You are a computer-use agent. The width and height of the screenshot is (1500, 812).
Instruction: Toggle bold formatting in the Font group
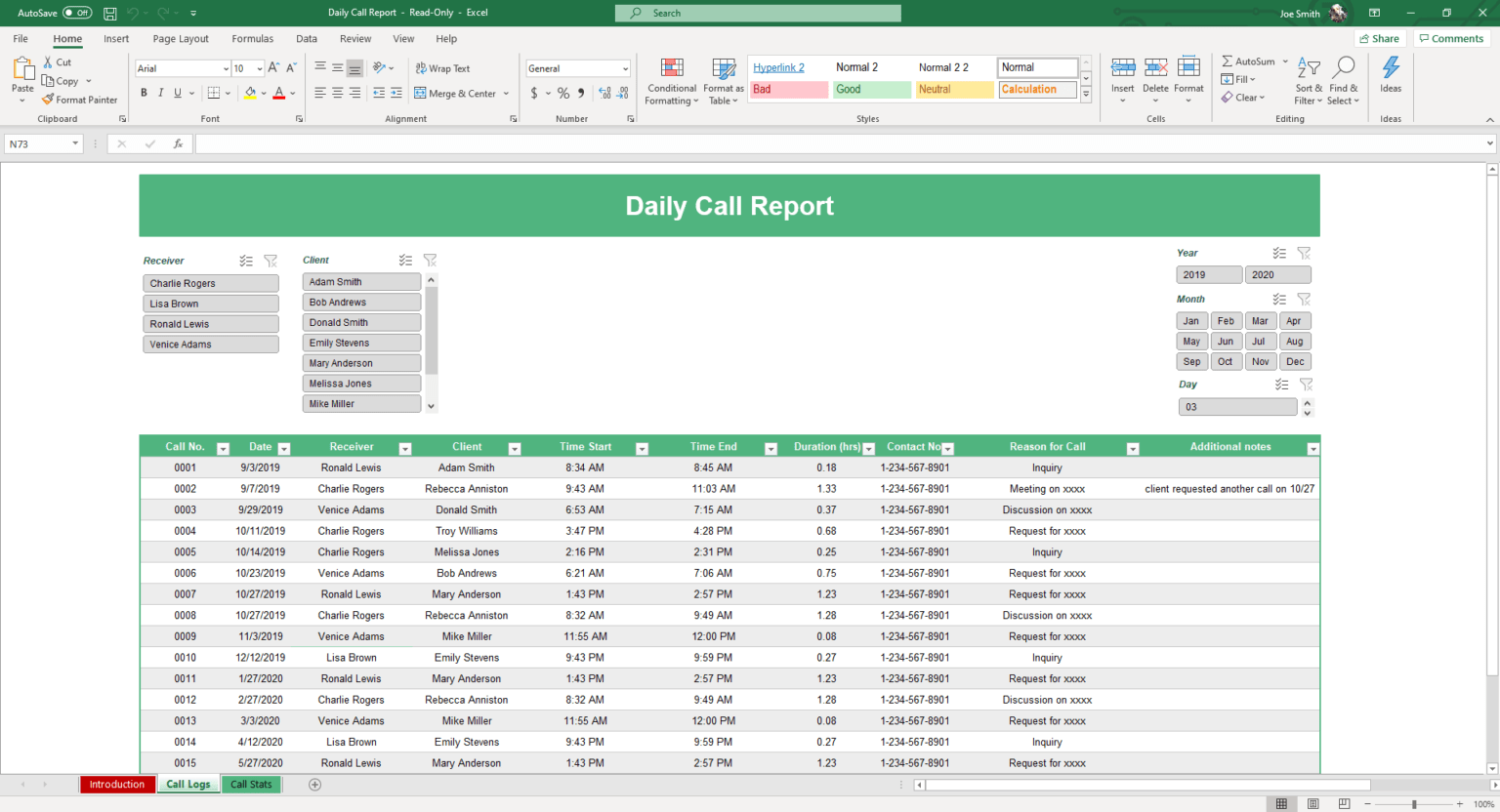pos(144,92)
